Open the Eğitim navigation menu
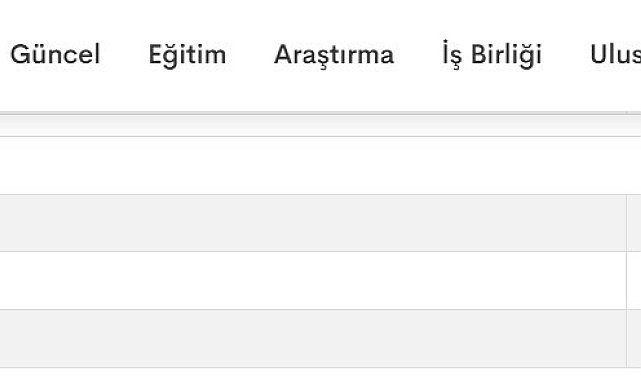641x380 pixels. 187,55
